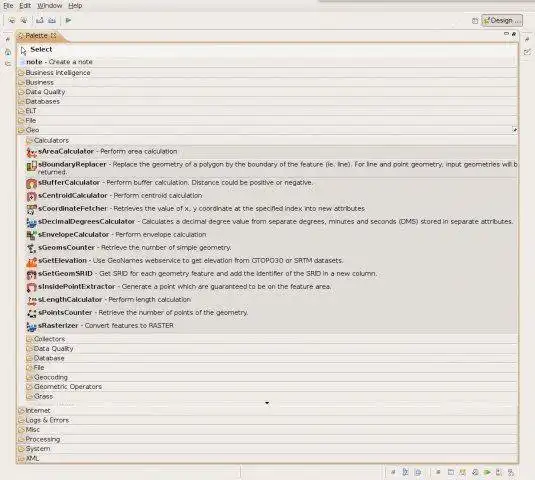This screenshot has height=480, width=535.
Task: Expand the Database subfolder under Geo
Action: [271, 358]
